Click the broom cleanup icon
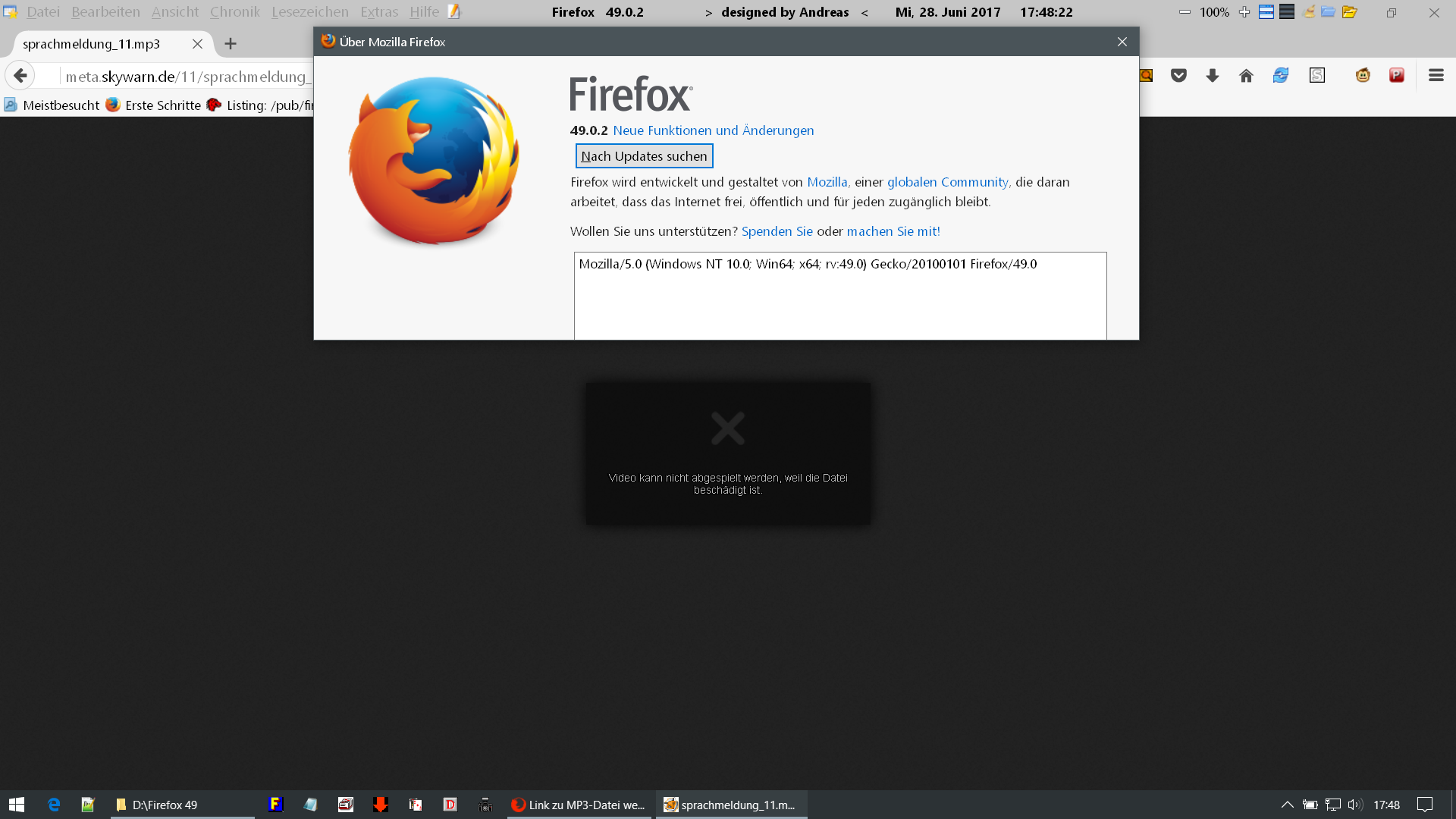 click(x=1308, y=12)
